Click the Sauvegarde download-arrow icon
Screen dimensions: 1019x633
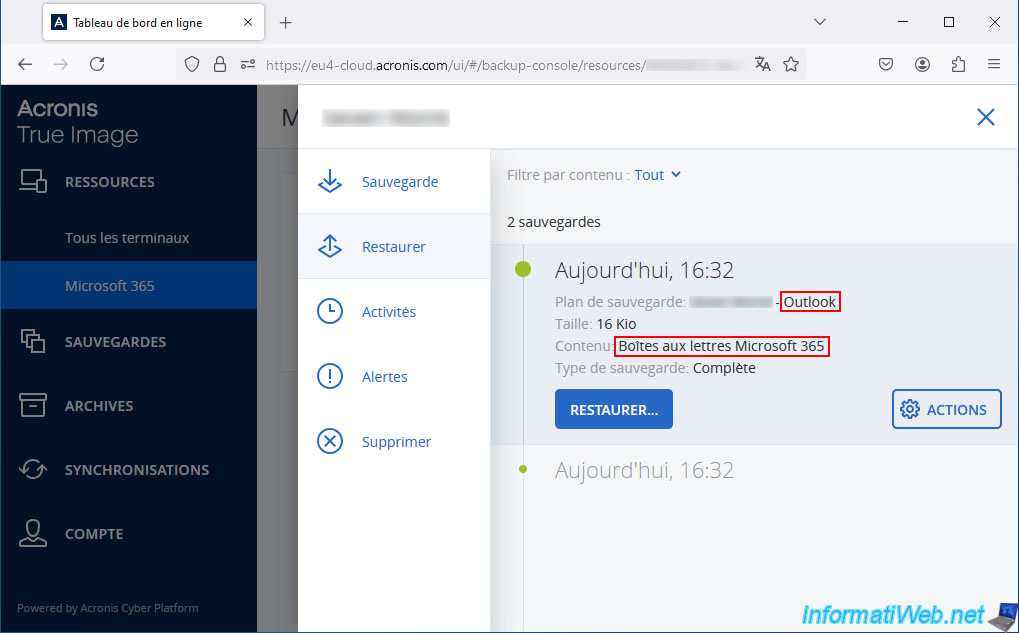(329, 182)
